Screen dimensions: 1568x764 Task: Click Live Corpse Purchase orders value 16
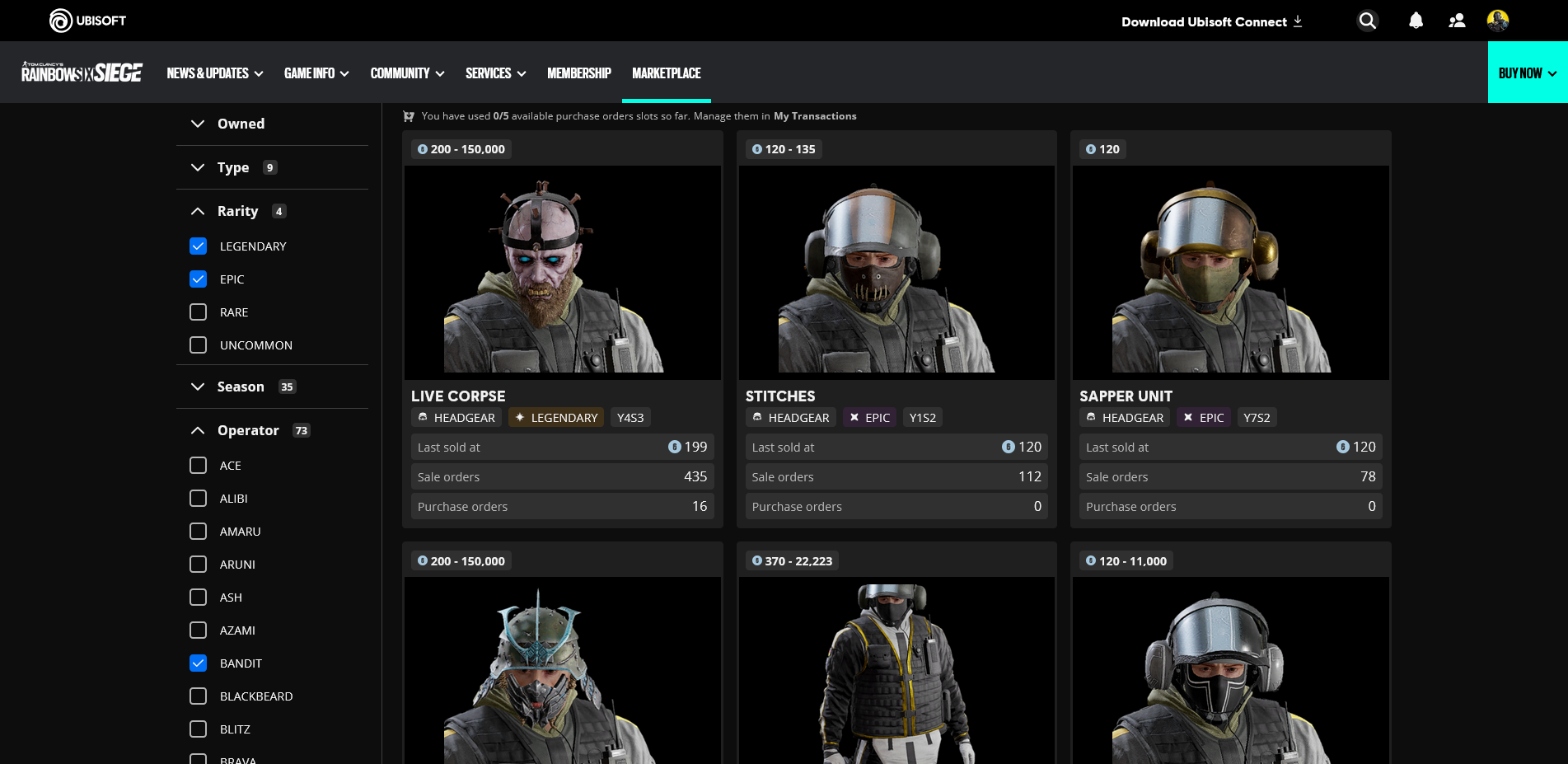pos(700,506)
